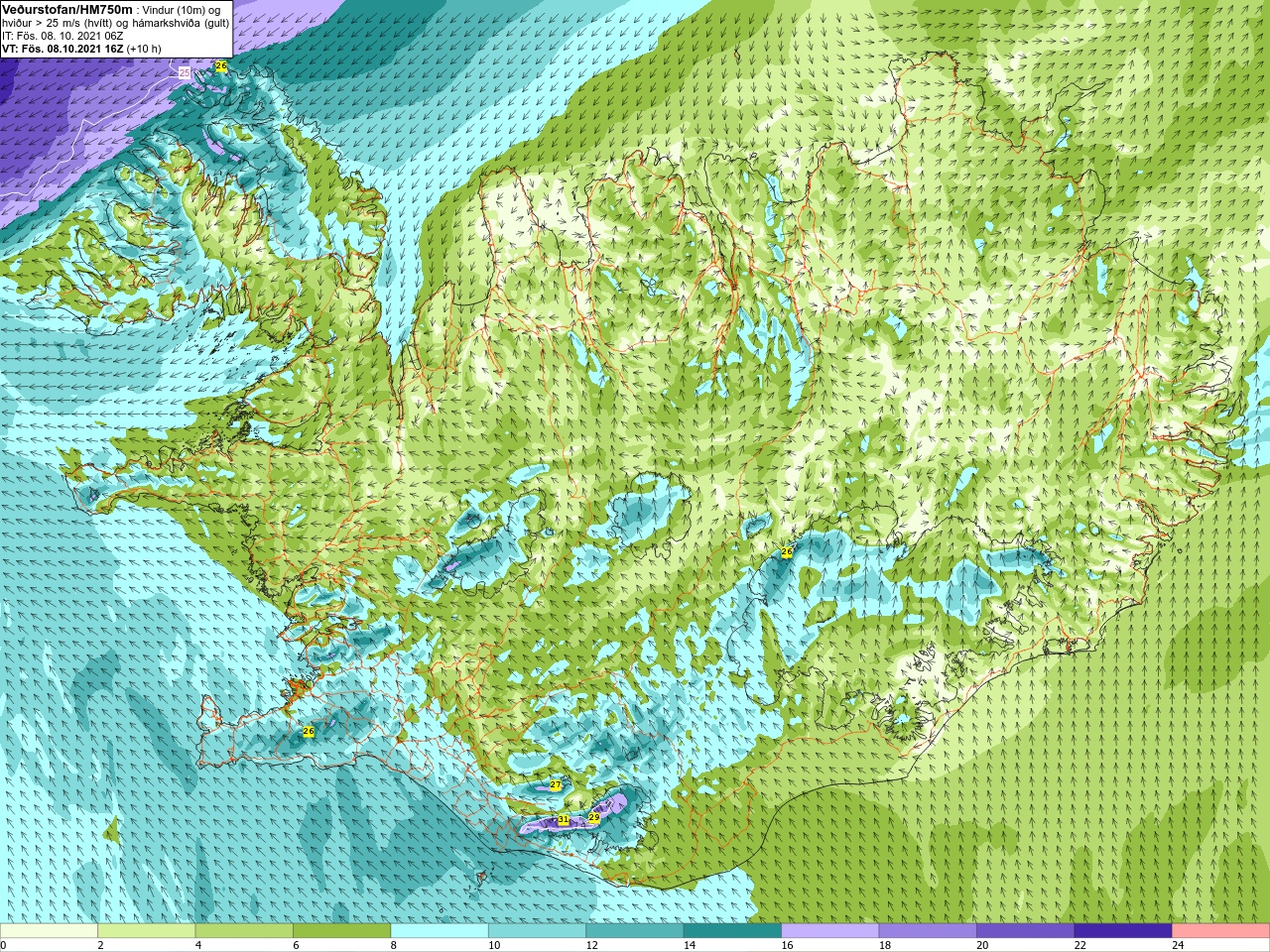Click the yellow gust marker labeled 31
The height and width of the screenshot is (952, 1270).
coord(563,820)
